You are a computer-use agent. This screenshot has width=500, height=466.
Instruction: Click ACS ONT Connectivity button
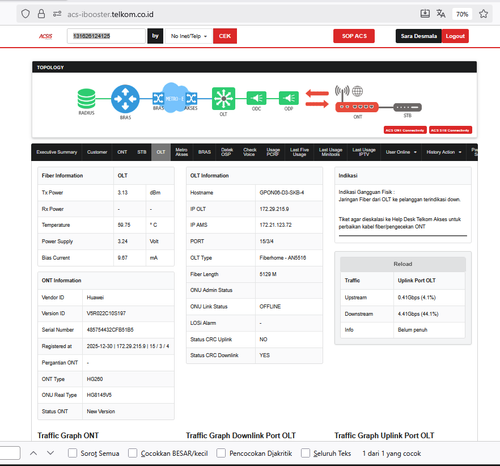(405, 130)
